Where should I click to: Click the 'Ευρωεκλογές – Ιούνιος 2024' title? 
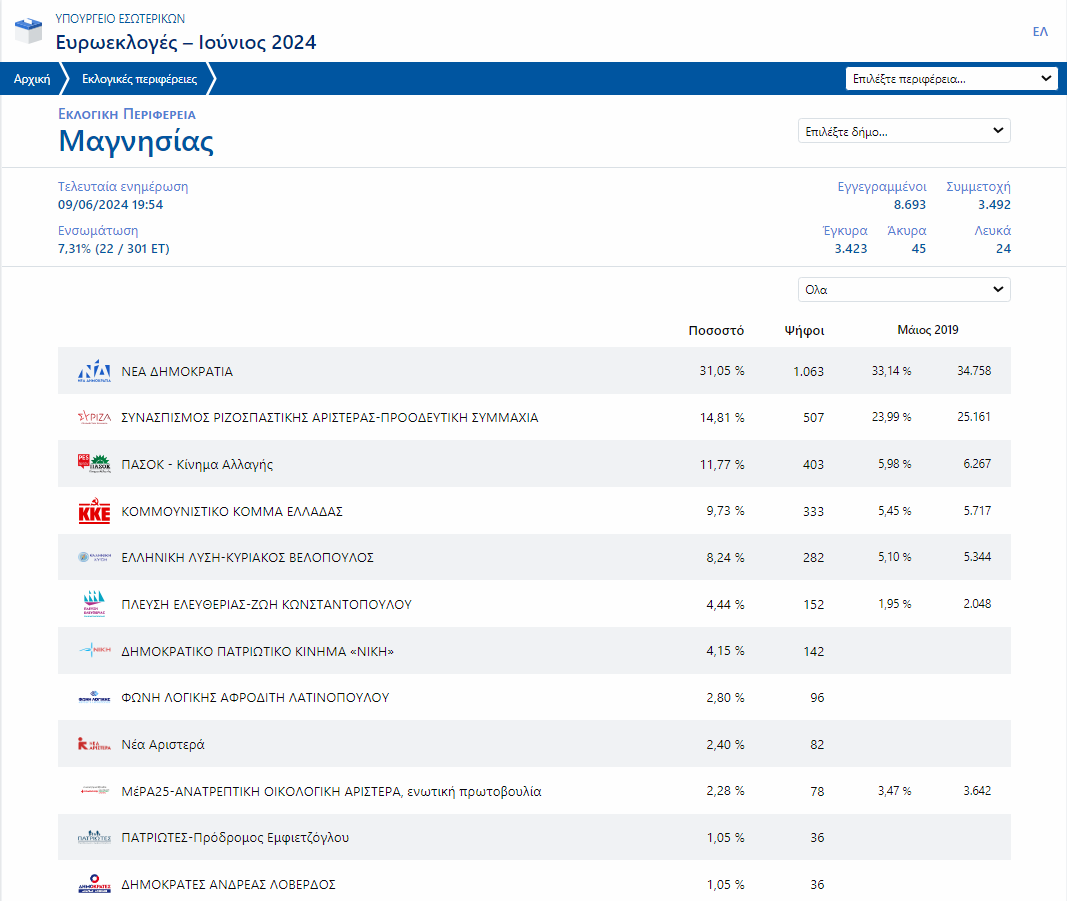[186, 42]
